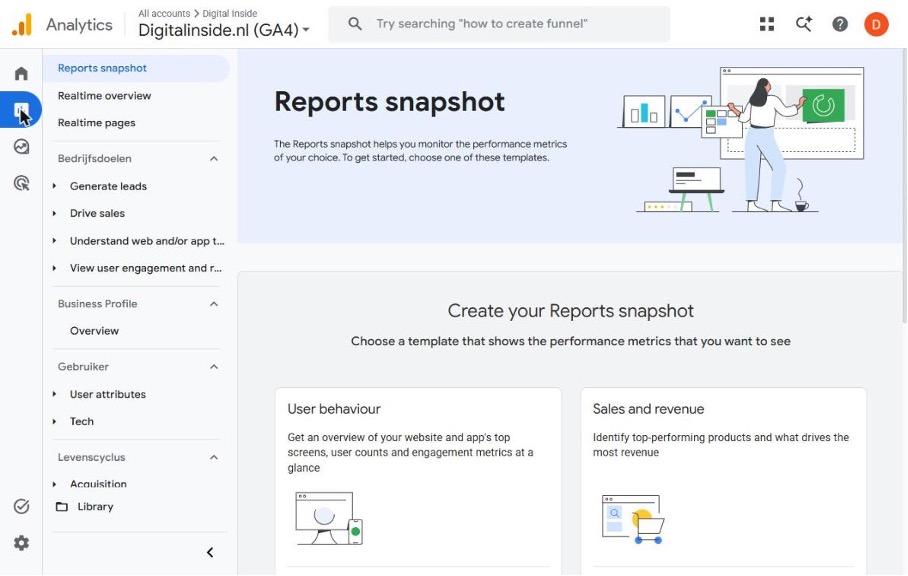The height and width of the screenshot is (576, 908).
Task: Open the Explore icon in sidebar
Action: point(21,147)
